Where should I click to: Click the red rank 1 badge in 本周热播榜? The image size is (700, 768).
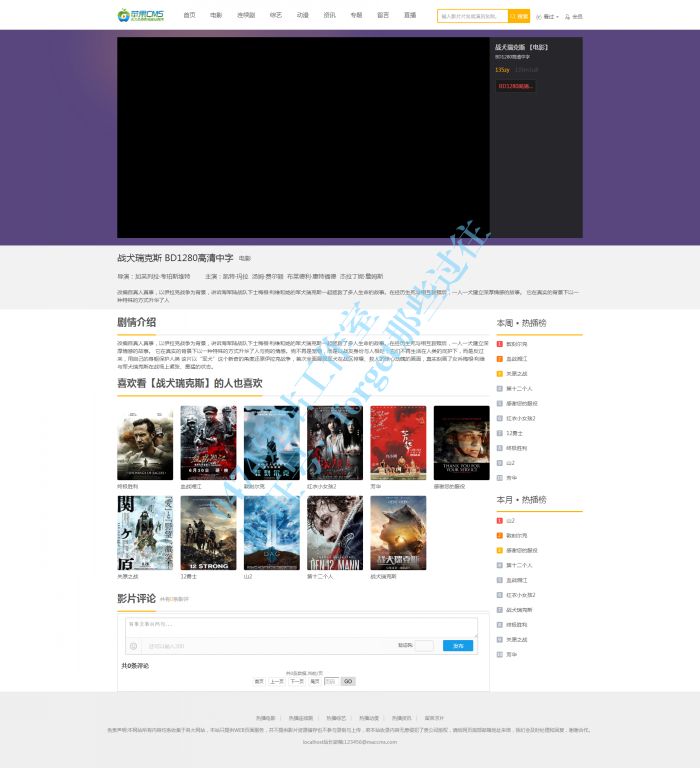(500, 344)
